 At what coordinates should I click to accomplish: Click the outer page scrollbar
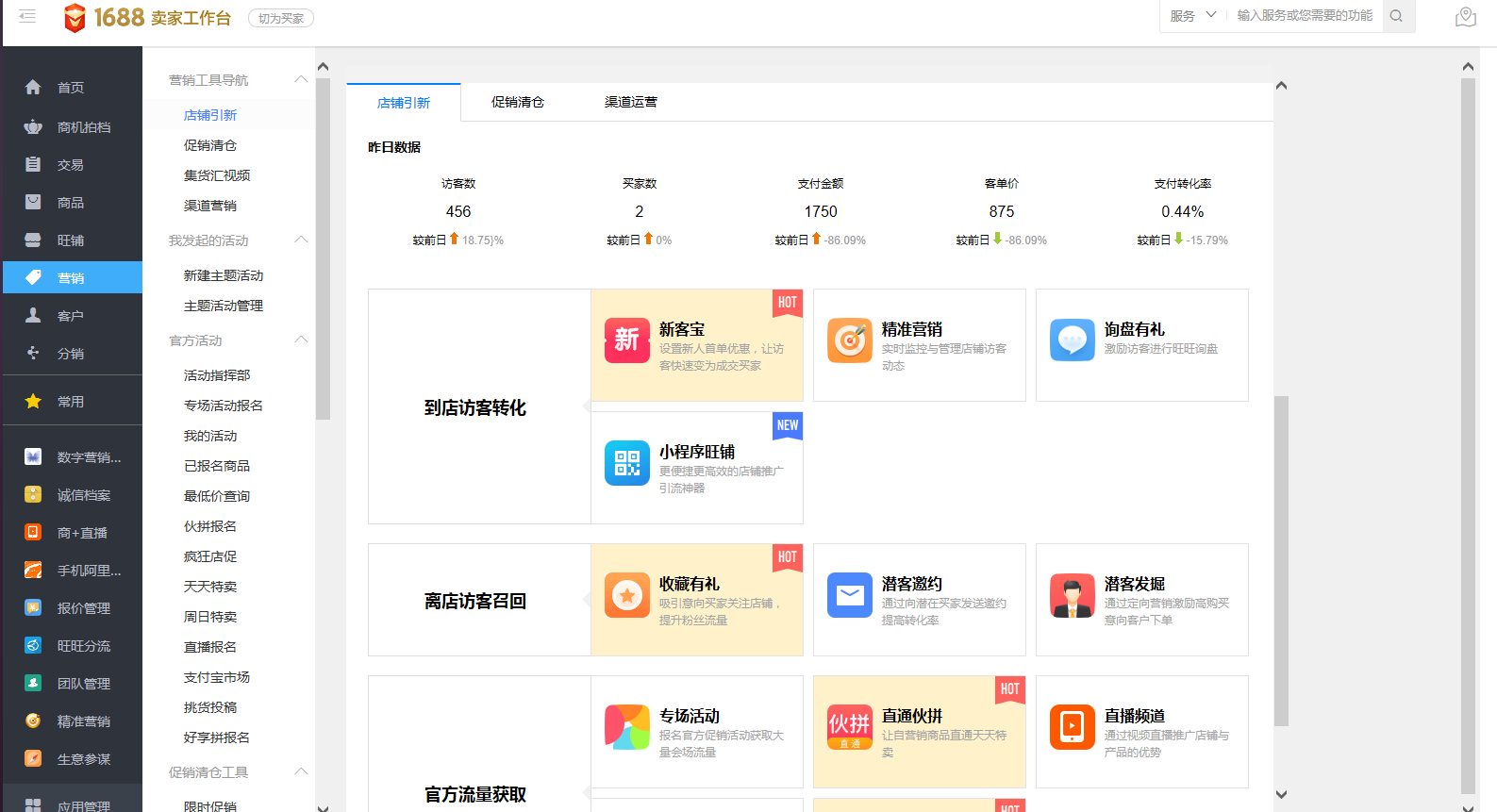point(1468,436)
